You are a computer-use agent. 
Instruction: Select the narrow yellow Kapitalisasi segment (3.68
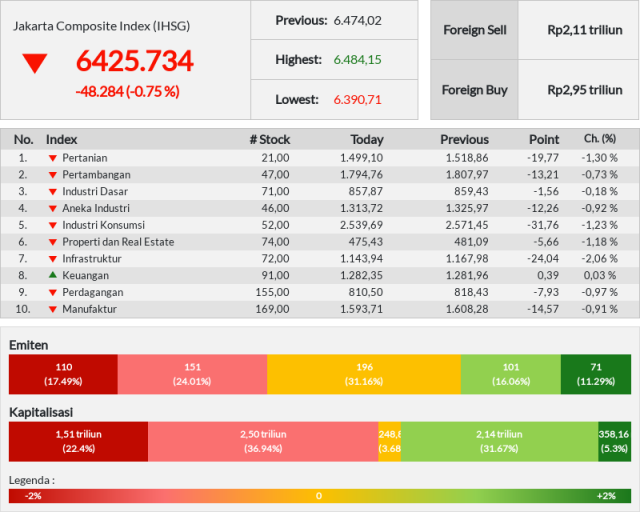[x=389, y=441]
